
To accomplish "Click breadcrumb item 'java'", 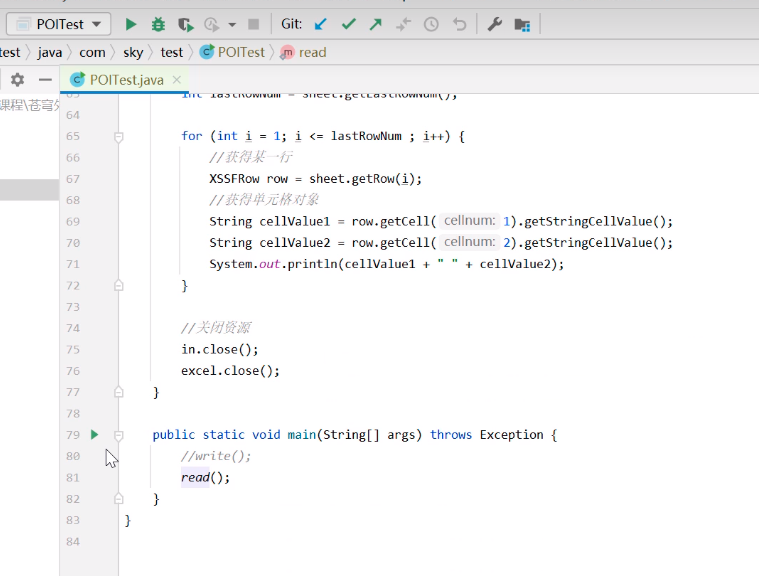I will (50, 52).
